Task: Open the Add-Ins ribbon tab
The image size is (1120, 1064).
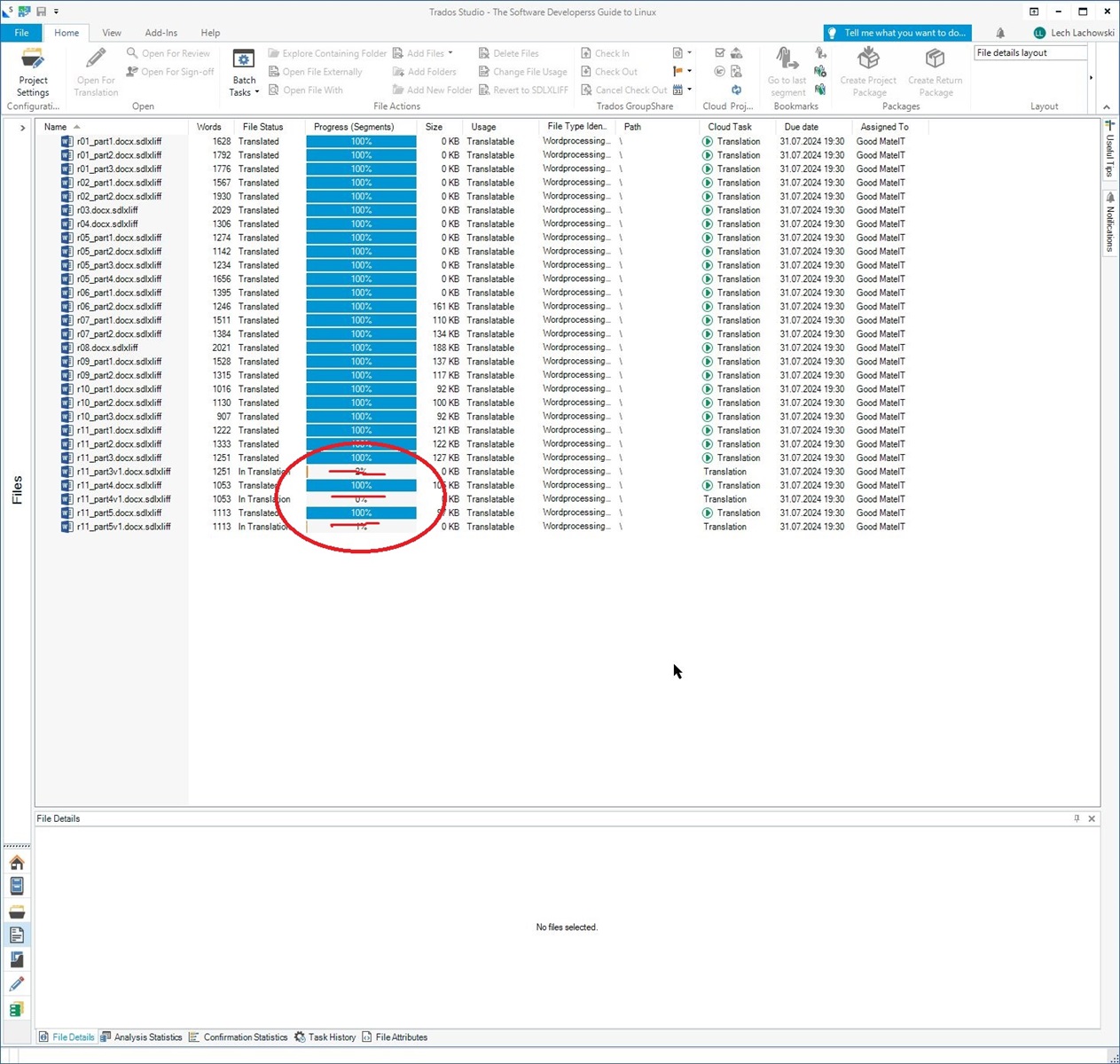Action: click(161, 32)
